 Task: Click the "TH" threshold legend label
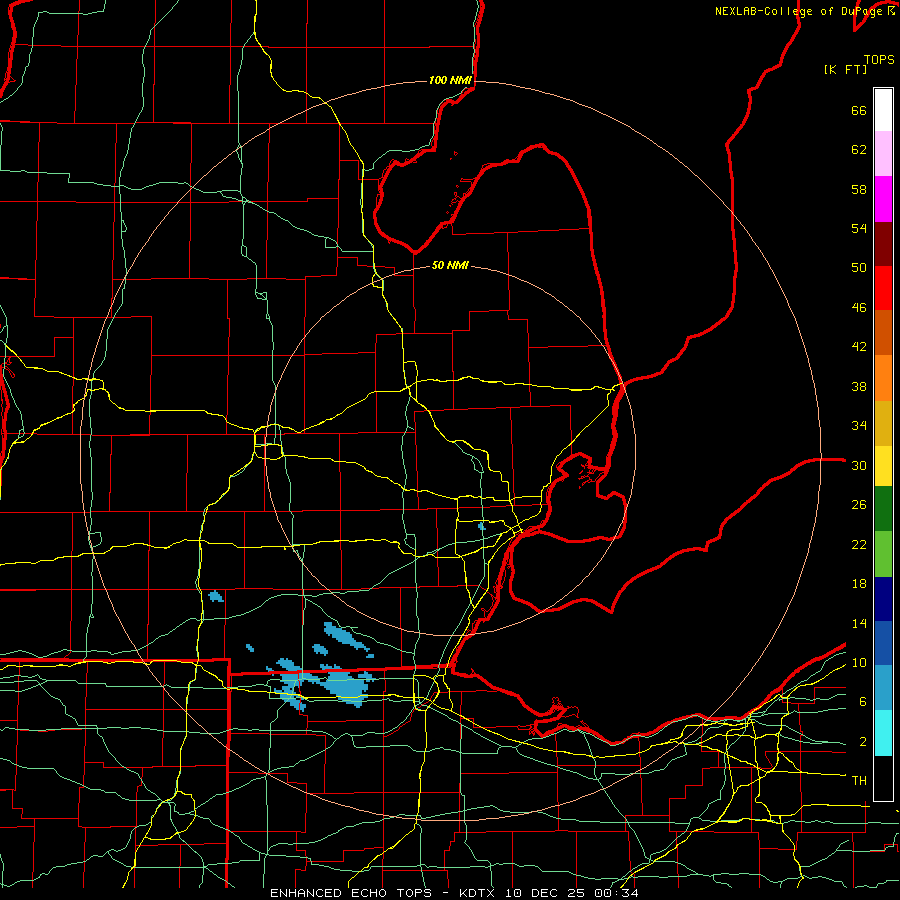tap(859, 781)
